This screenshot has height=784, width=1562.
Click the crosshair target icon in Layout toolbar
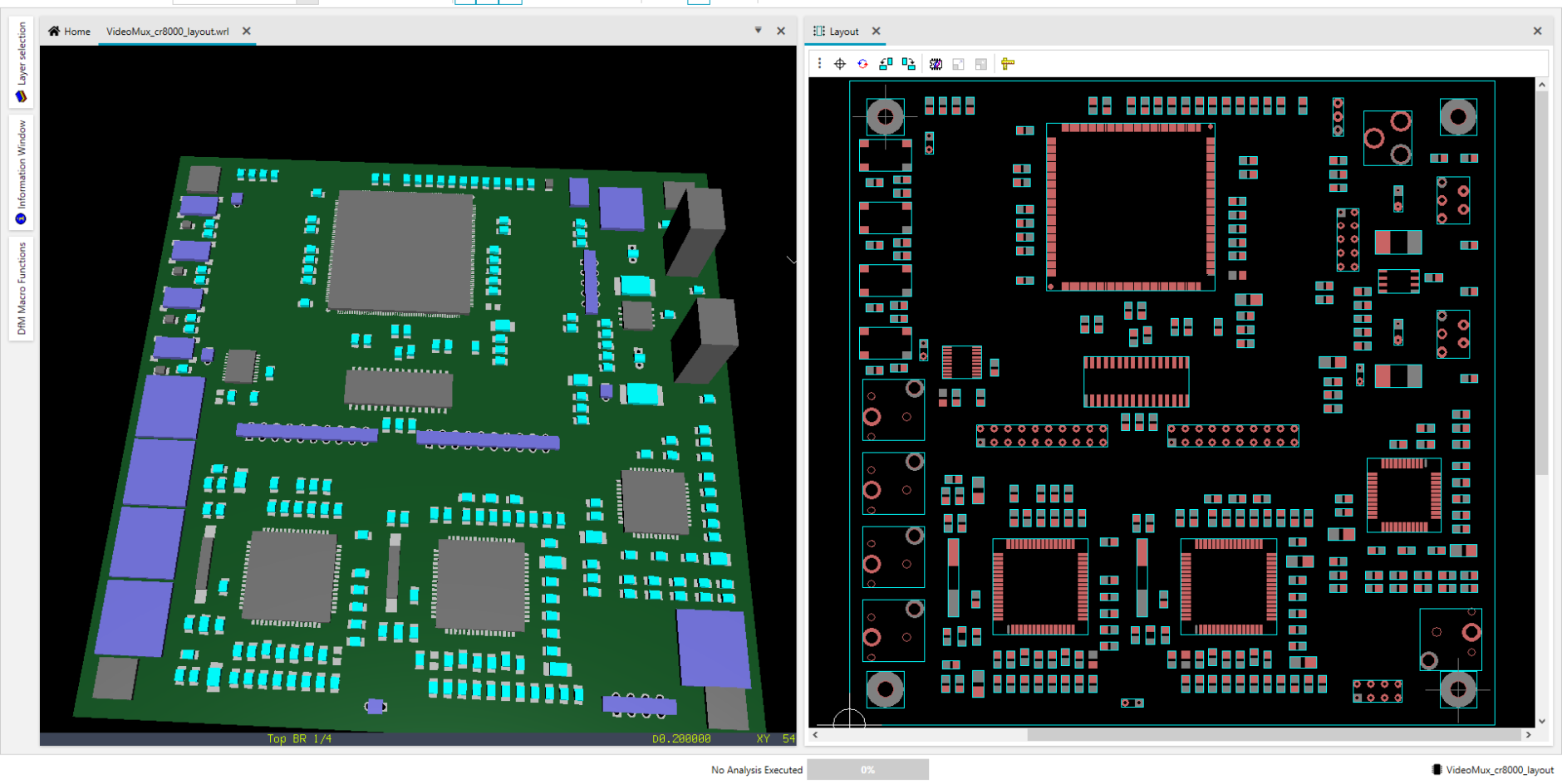tap(840, 64)
